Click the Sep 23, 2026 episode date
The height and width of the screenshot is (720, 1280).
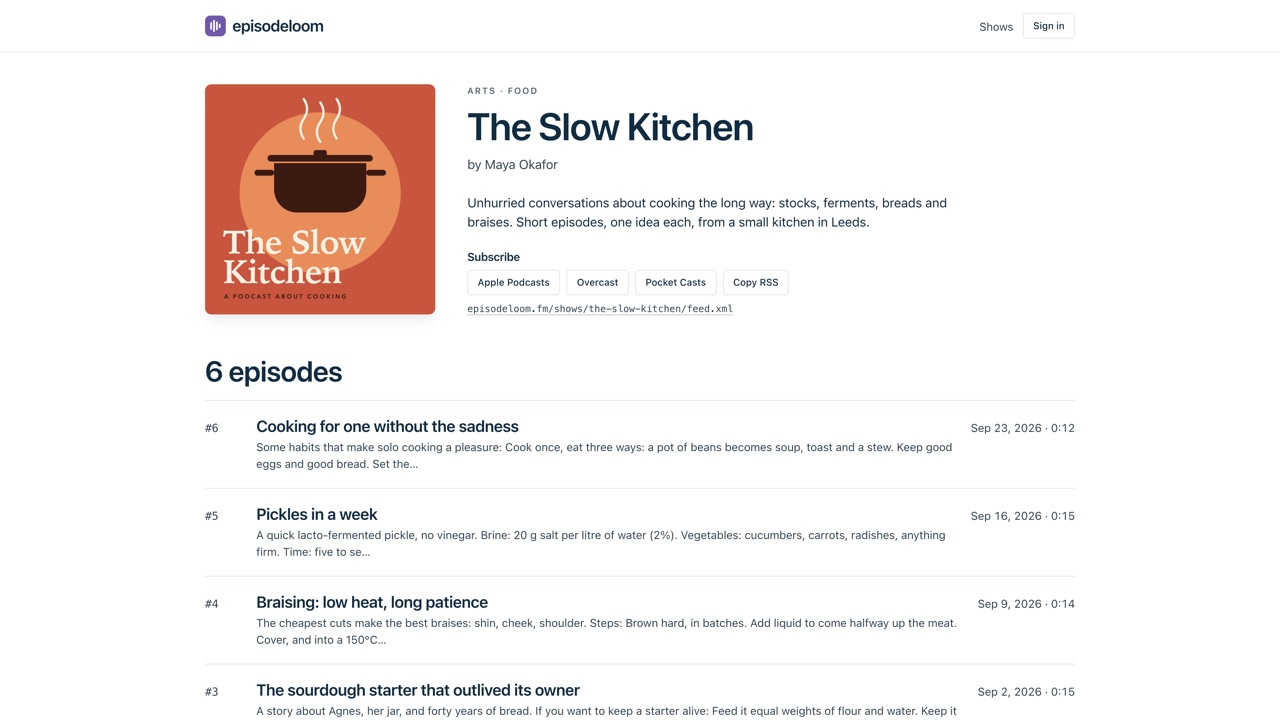tap(1006, 428)
